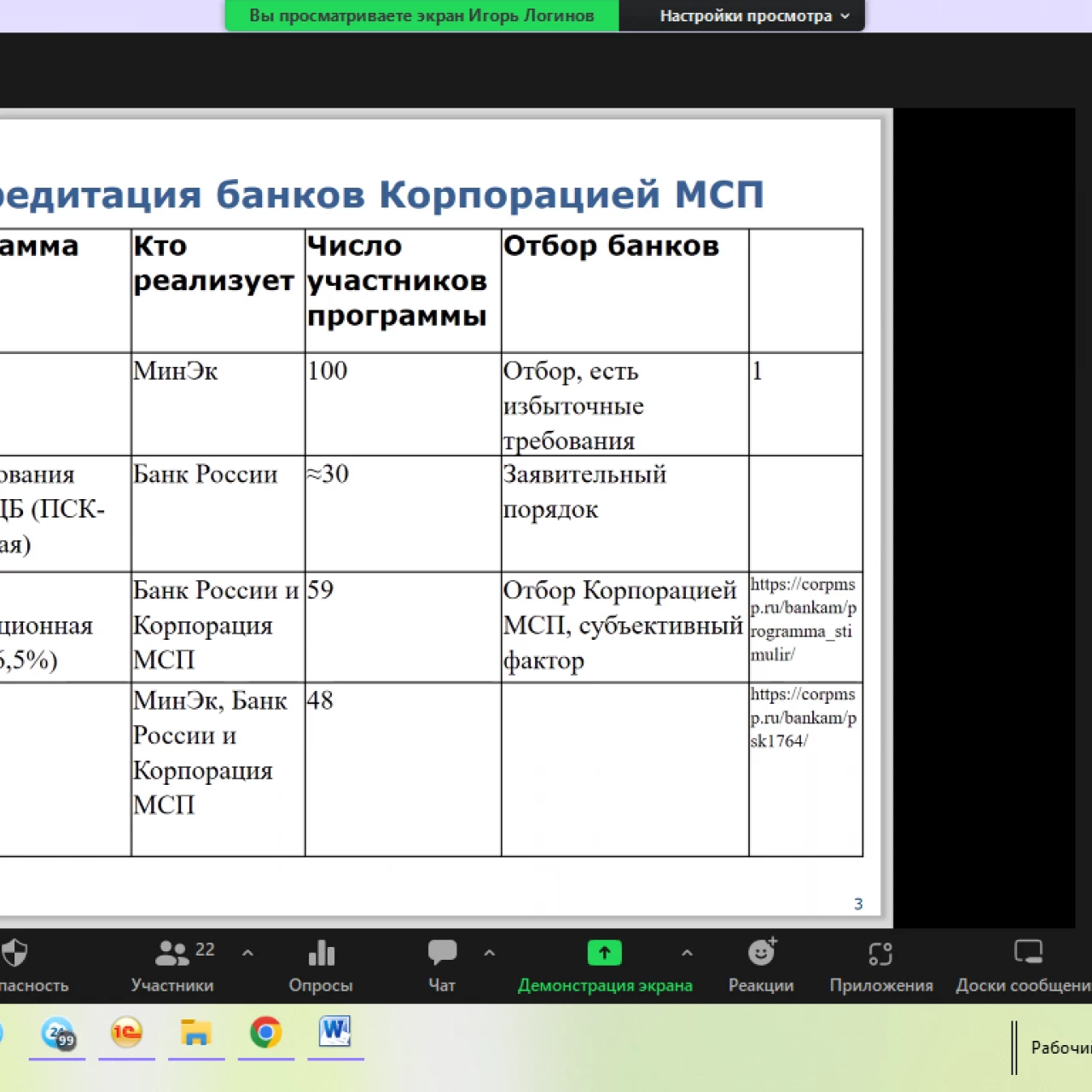
Task: Click the green screen viewing notification banner
Action: 421,15
